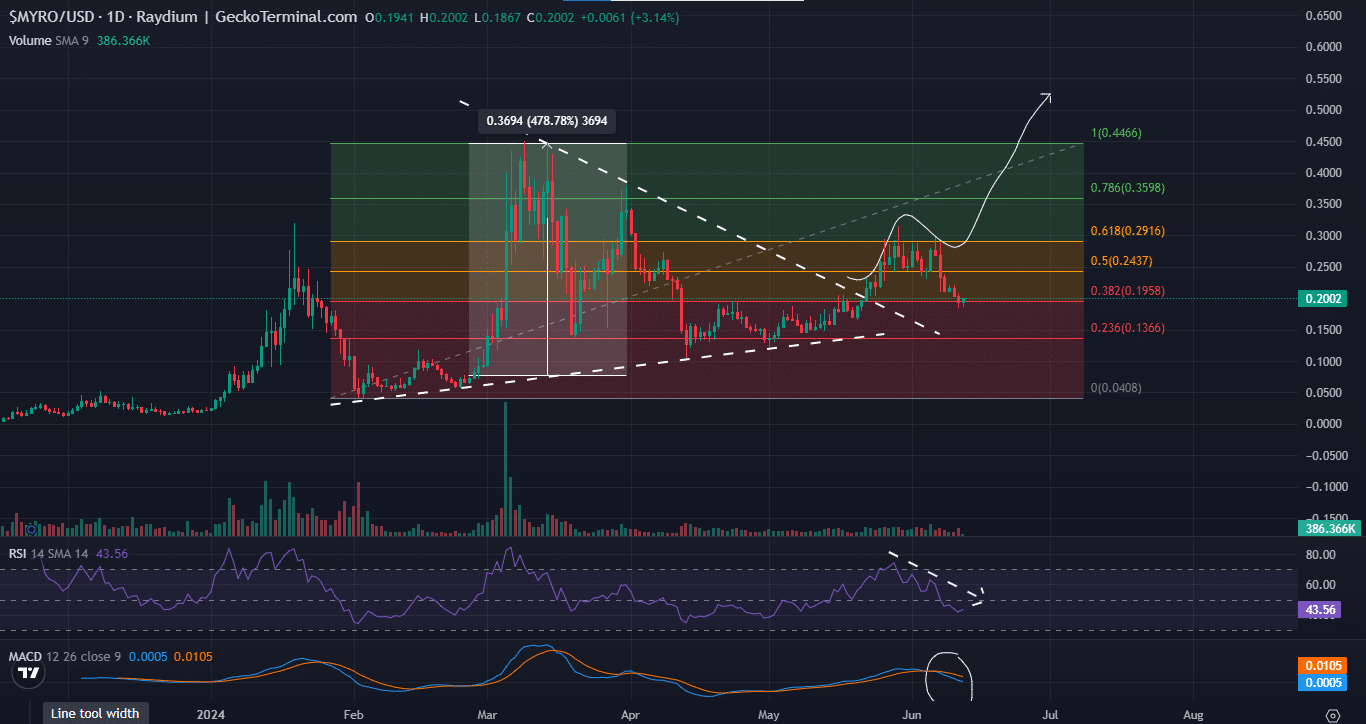Click the 0.1000 price axis label
Viewport: 1366px width, 724px height.
[1326, 362]
